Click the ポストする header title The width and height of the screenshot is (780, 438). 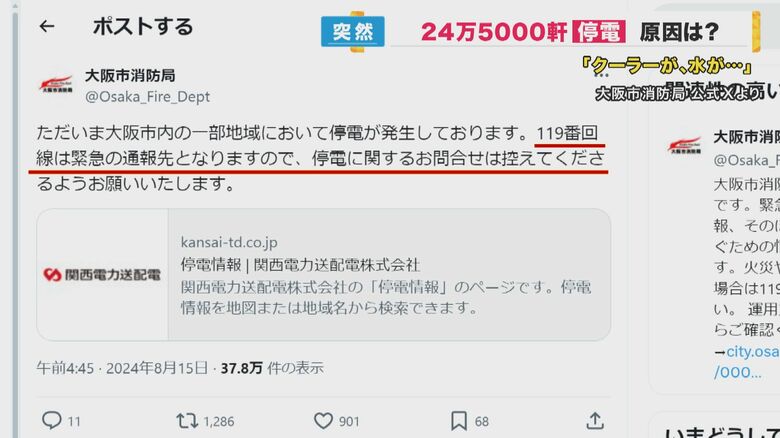(x=143, y=26)
